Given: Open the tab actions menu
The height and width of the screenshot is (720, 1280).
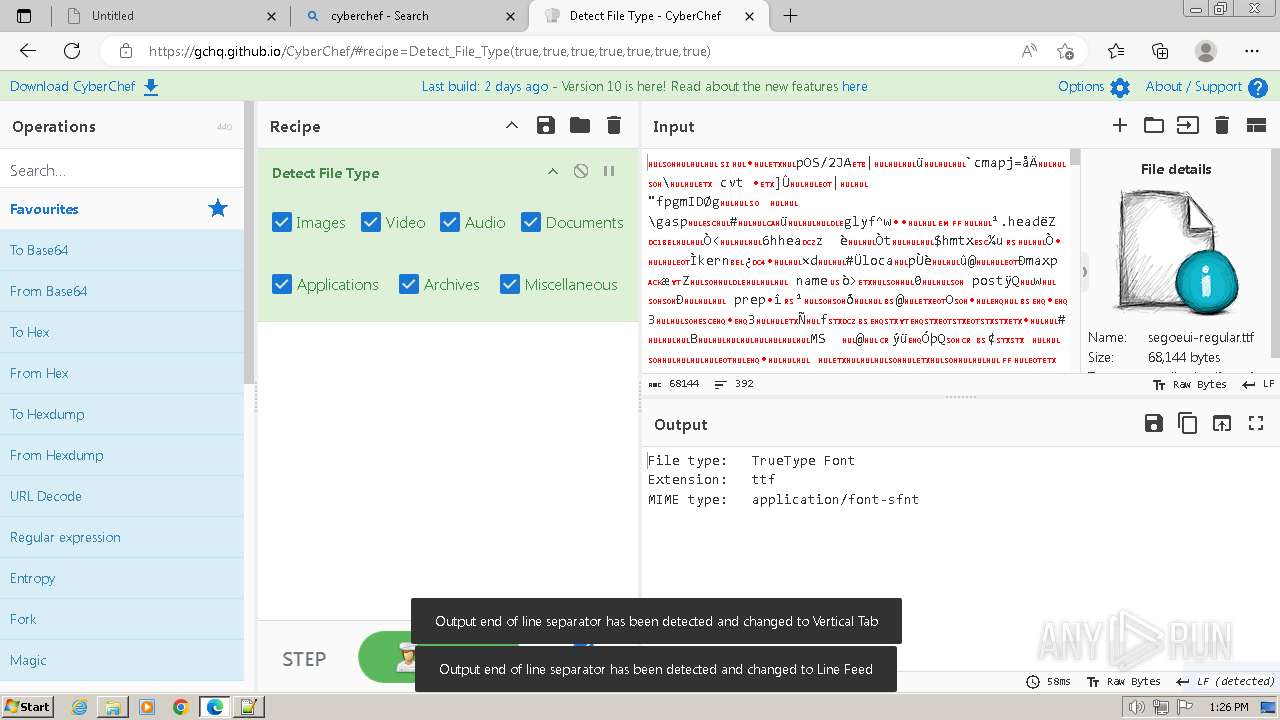Looking at the screenshot, I should [x=24, y=16].
